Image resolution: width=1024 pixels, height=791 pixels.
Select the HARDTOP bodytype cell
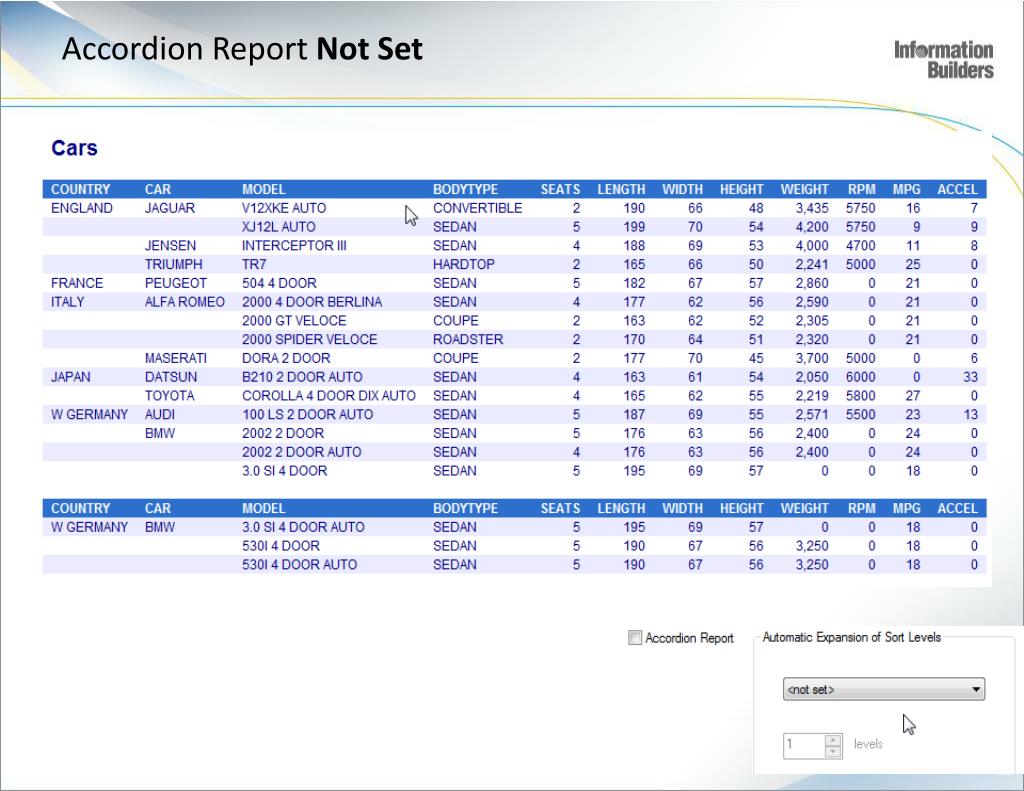[x=464, y=265]
